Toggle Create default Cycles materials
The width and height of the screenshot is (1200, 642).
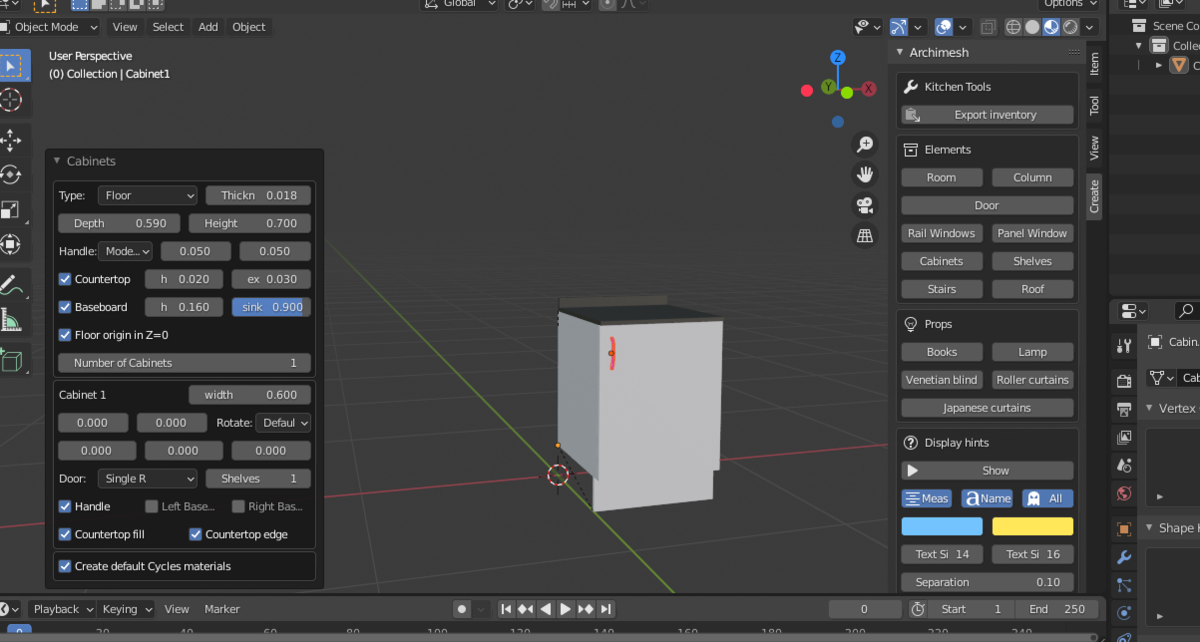pos(65,566)
